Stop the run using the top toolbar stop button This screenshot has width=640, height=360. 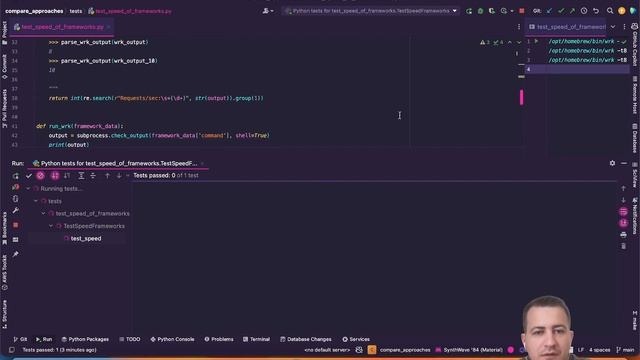click(522, 11)
